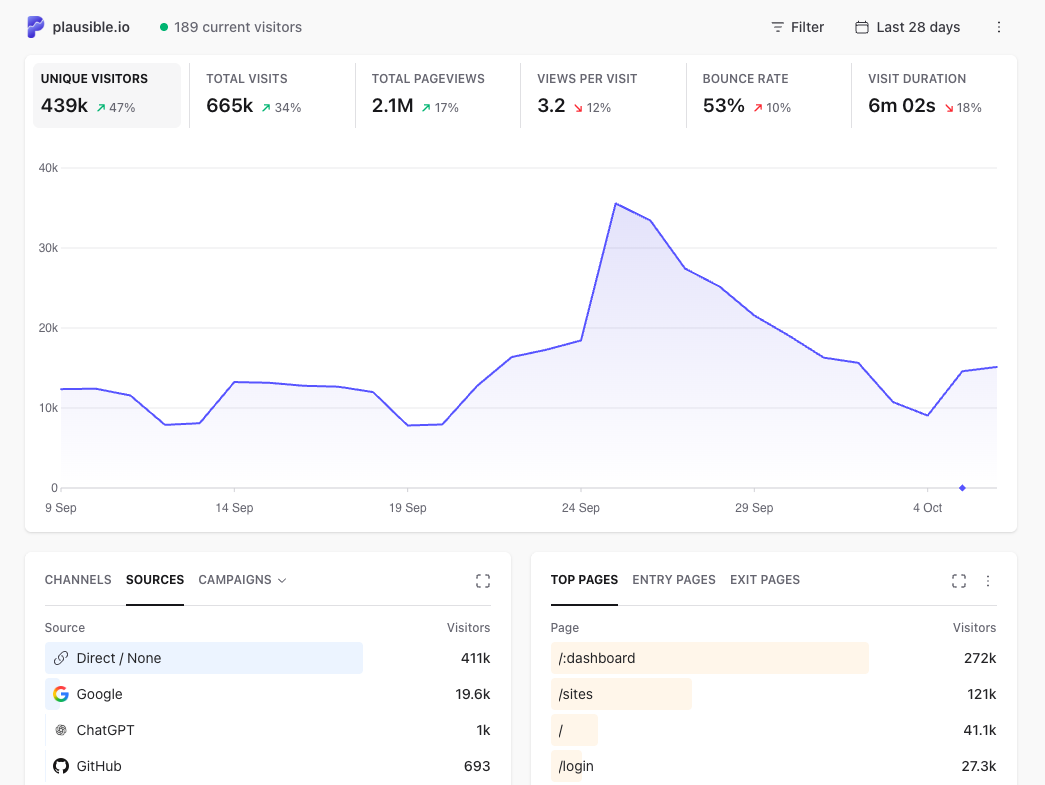Click the 24 Sep axis label
The height and width of the screenshot is (785, 1045).
click(x=580, y=508)
